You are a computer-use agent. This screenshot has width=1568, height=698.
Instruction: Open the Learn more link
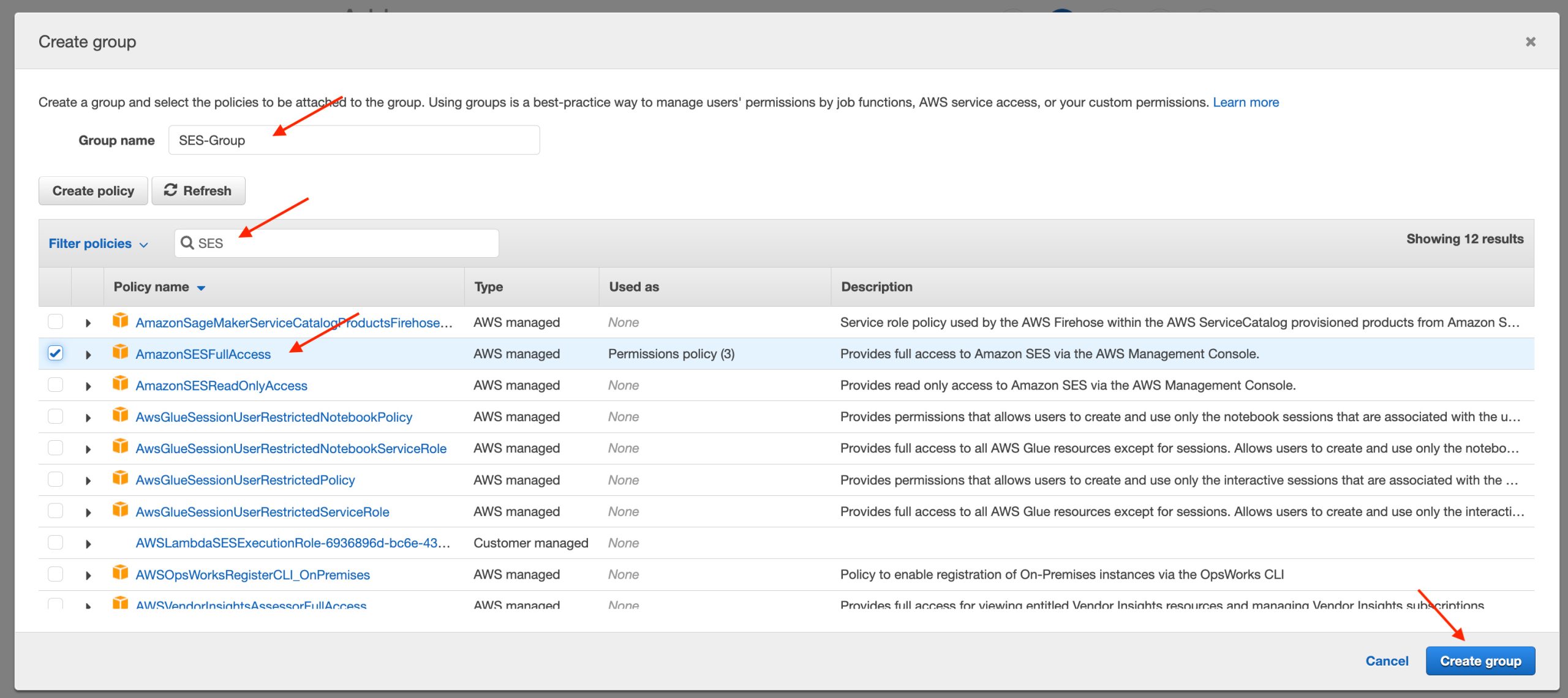(x=1246, y=102)
